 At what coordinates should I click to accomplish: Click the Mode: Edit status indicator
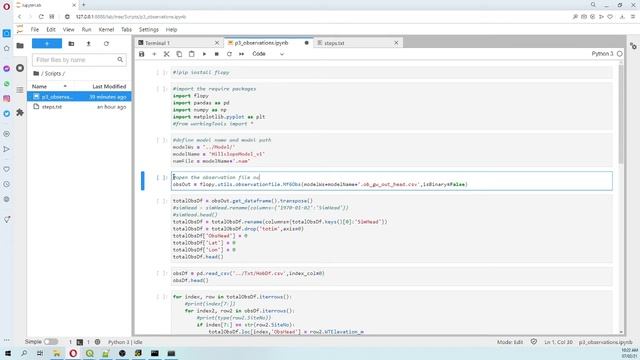pyautogui.click(x=509, y=342)
